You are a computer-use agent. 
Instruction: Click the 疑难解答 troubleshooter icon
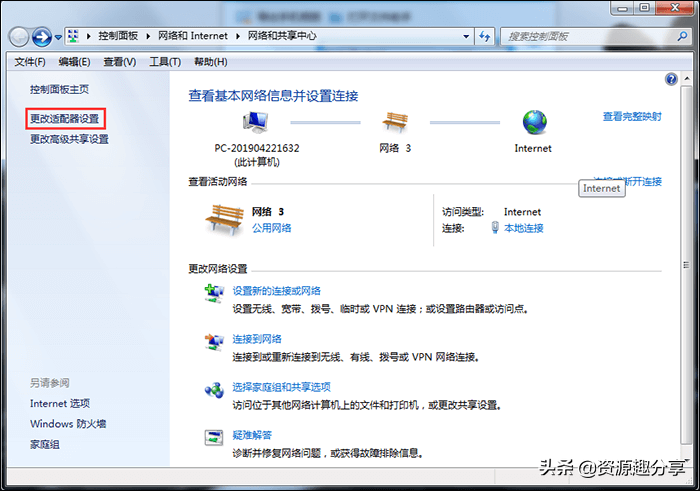[213, 438]
